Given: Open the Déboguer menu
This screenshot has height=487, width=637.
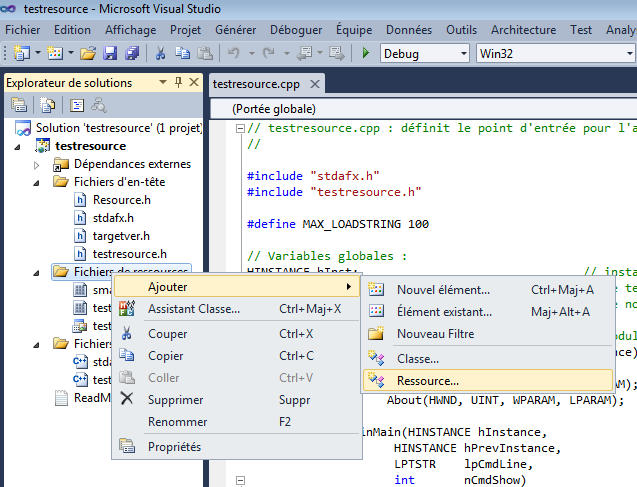Looking at the screenshot, I should [x=296, y=30].
